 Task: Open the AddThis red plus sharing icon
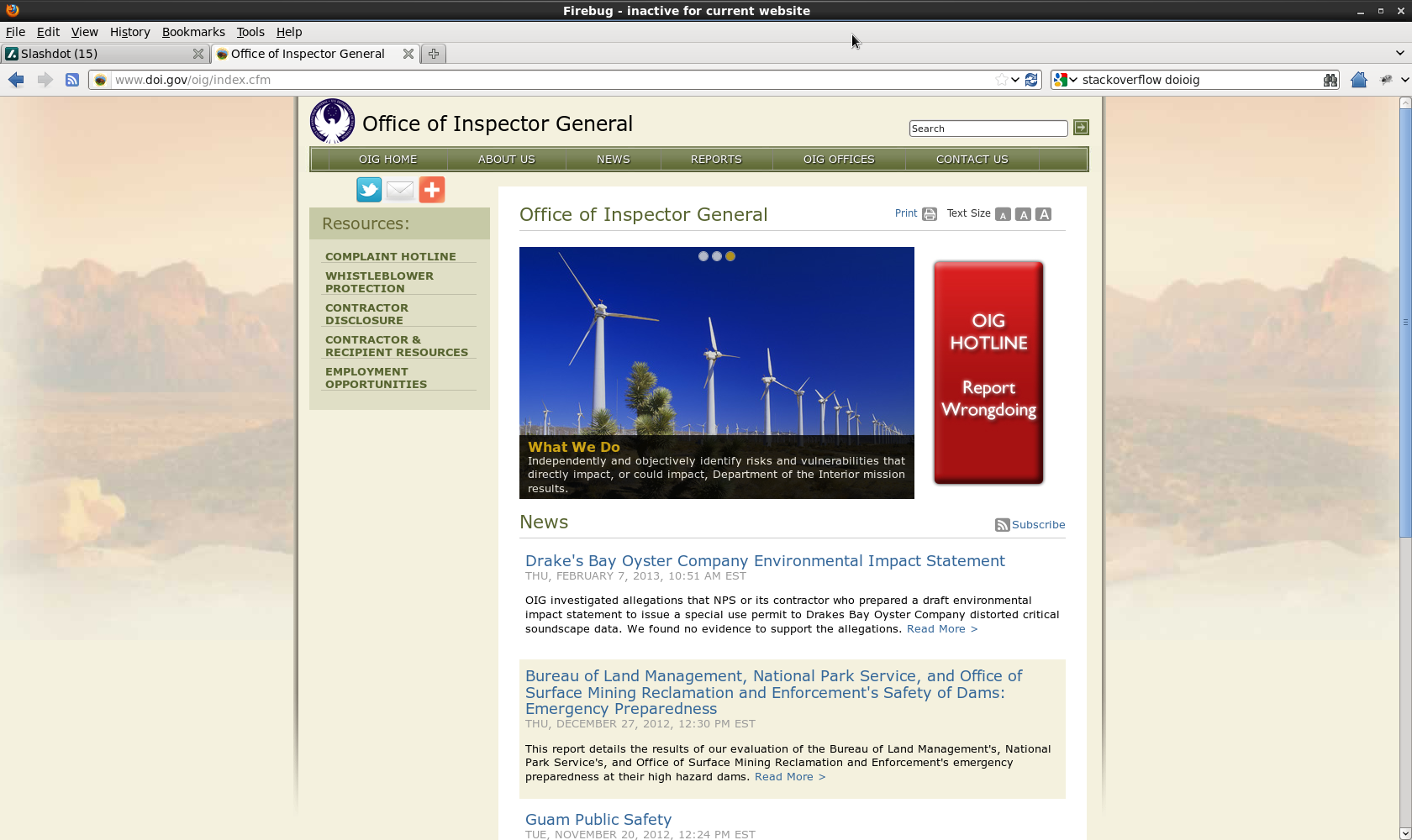pos(431,190)
